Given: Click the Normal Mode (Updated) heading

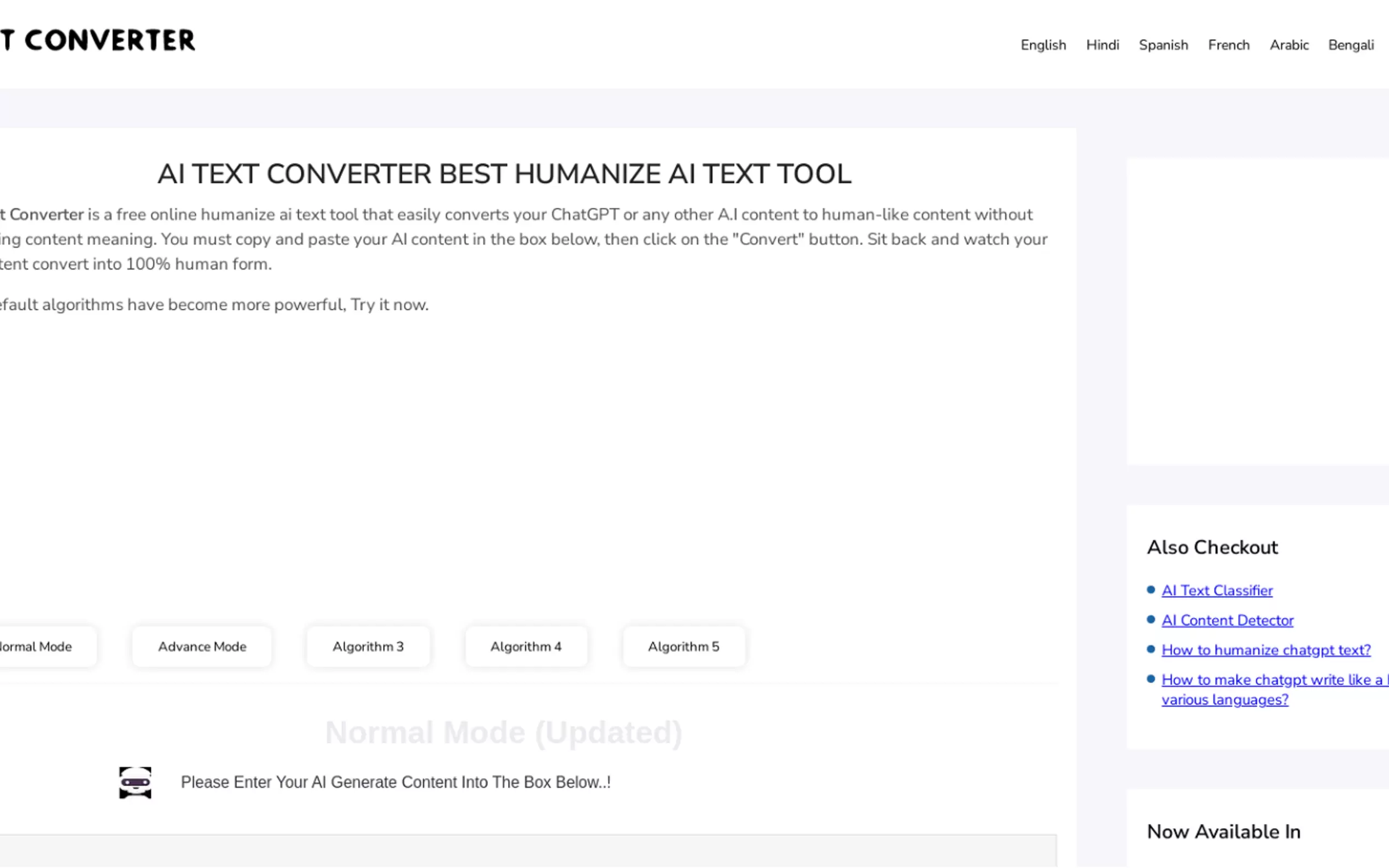Looking at the screenshot, I should click(x=504, y=732).
